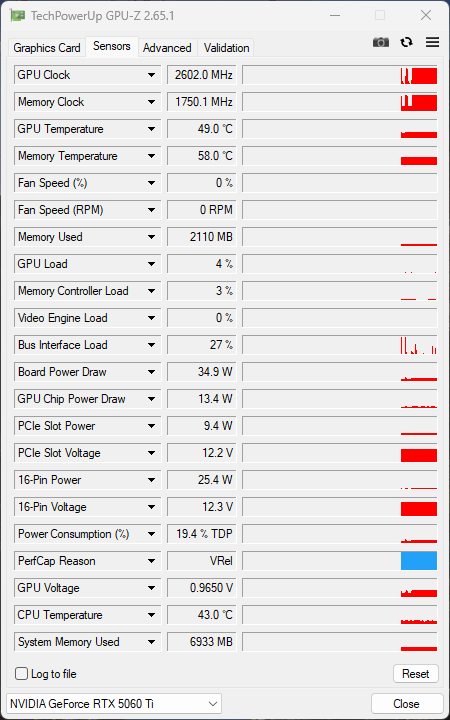Take a screenshot with the camera icon
450x720 pixels.
(380, 42)
